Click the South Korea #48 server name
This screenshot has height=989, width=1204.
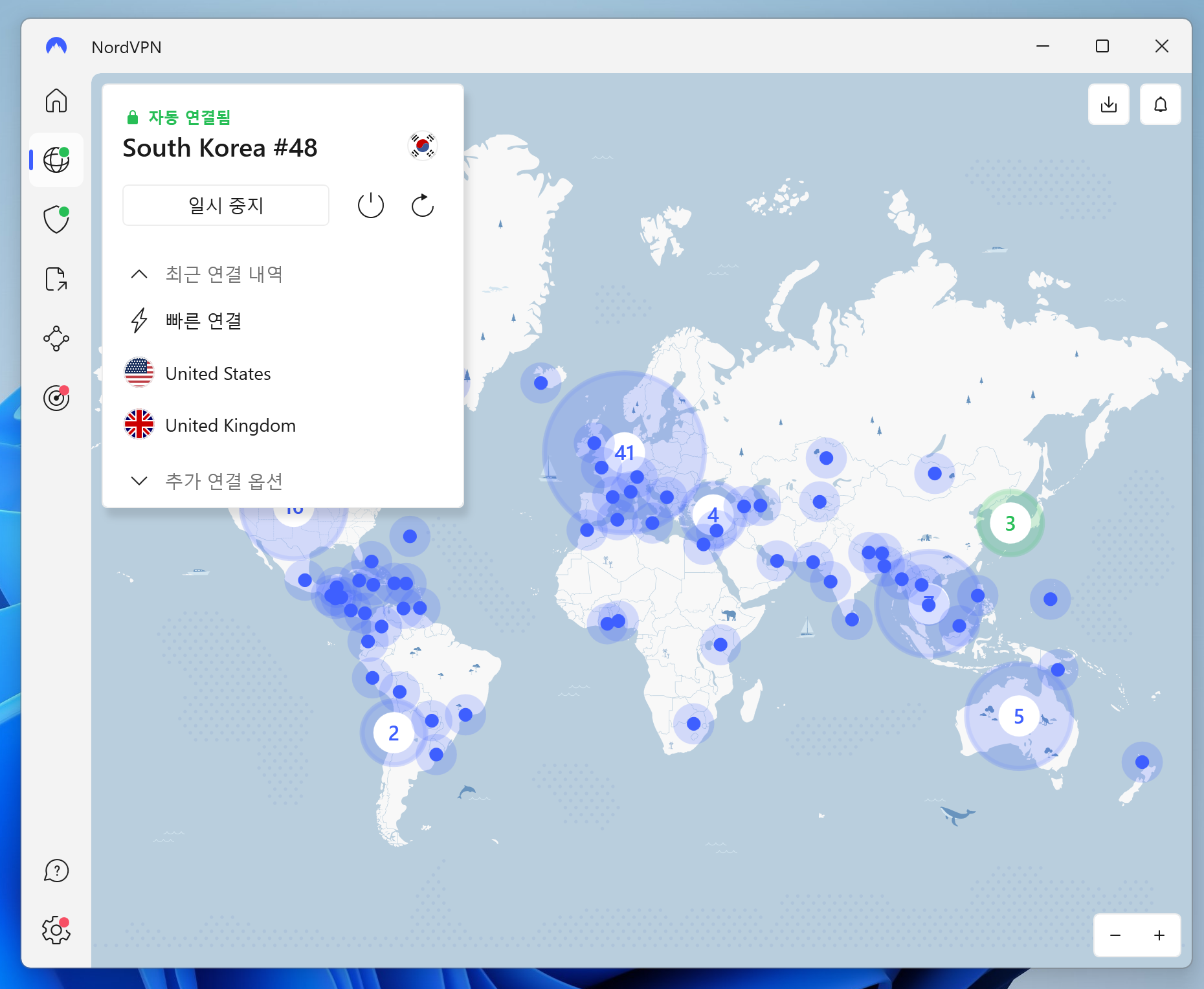220,148
